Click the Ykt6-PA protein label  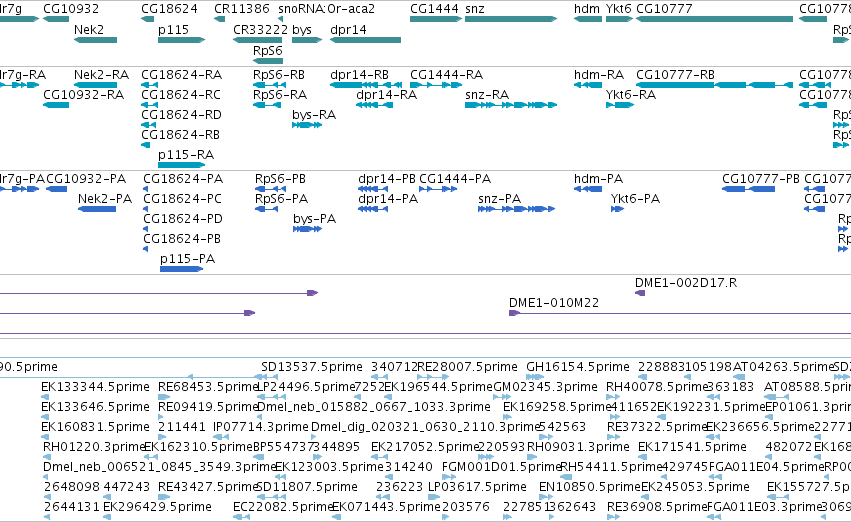click(635, 199)
